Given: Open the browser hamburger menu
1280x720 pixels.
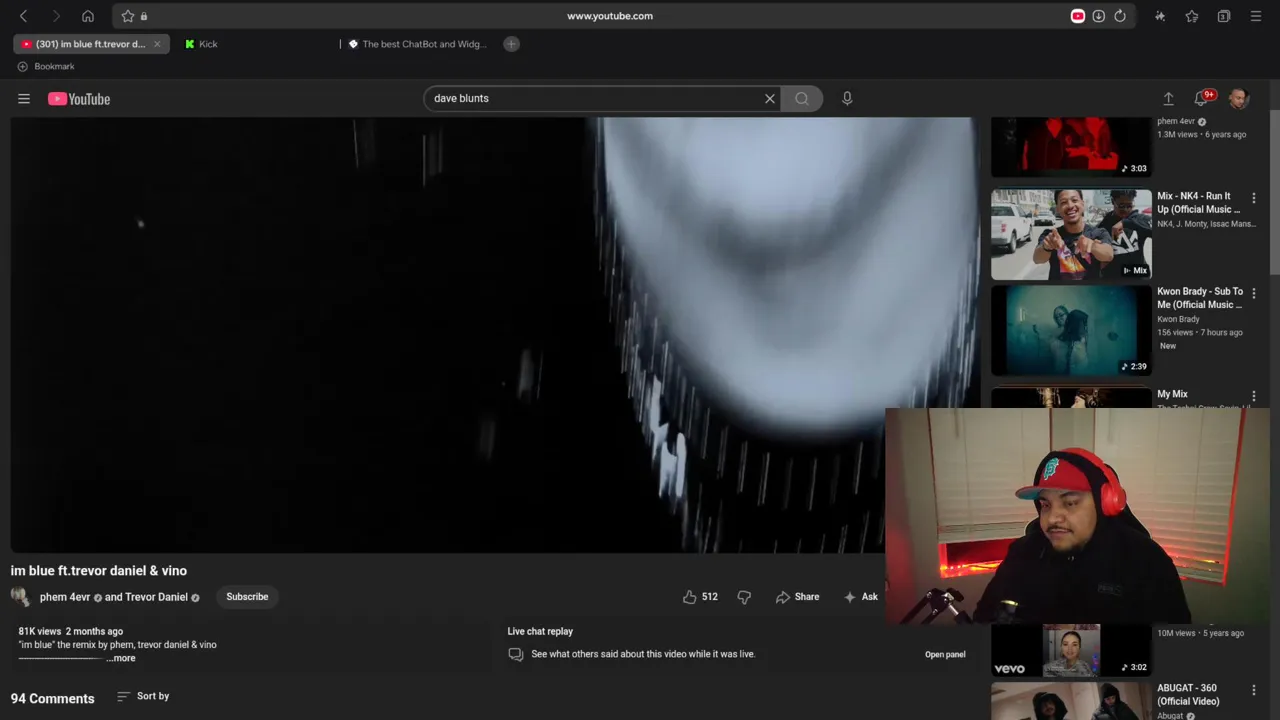Looking at the screenshot, I should 1256,16.
